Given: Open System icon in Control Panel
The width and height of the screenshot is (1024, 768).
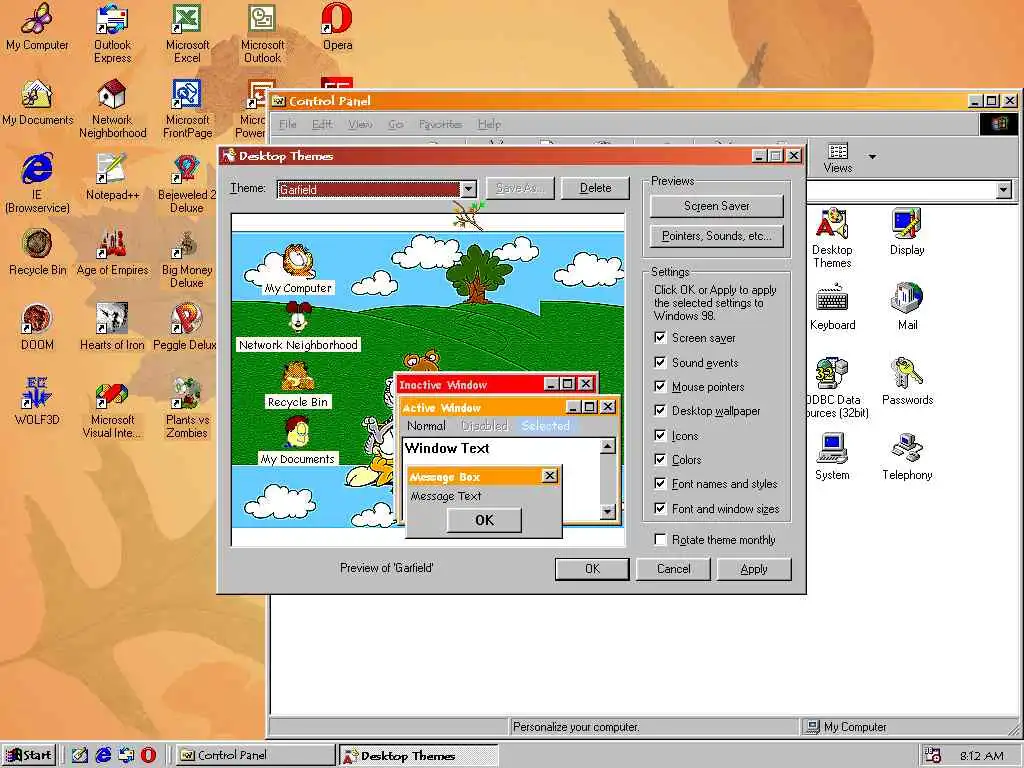Looking at the screenshot, I should point(832,457).
